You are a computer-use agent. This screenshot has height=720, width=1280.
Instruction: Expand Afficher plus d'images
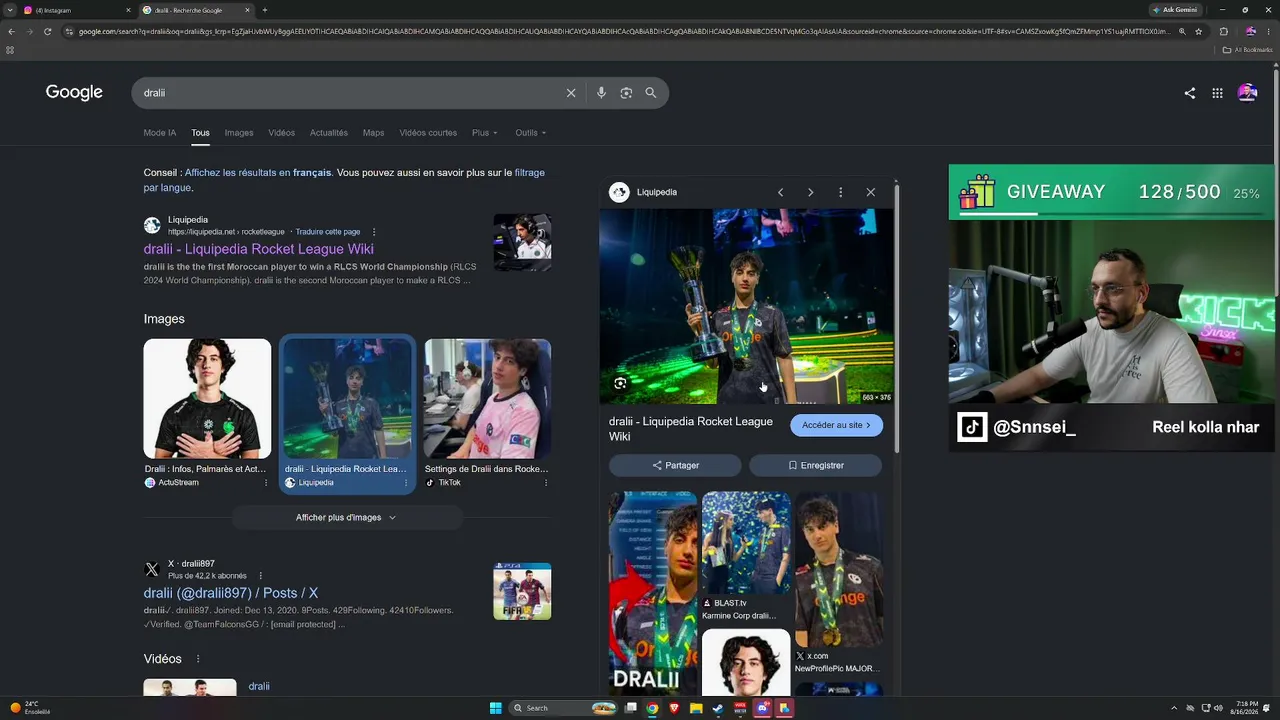[346, 518]
